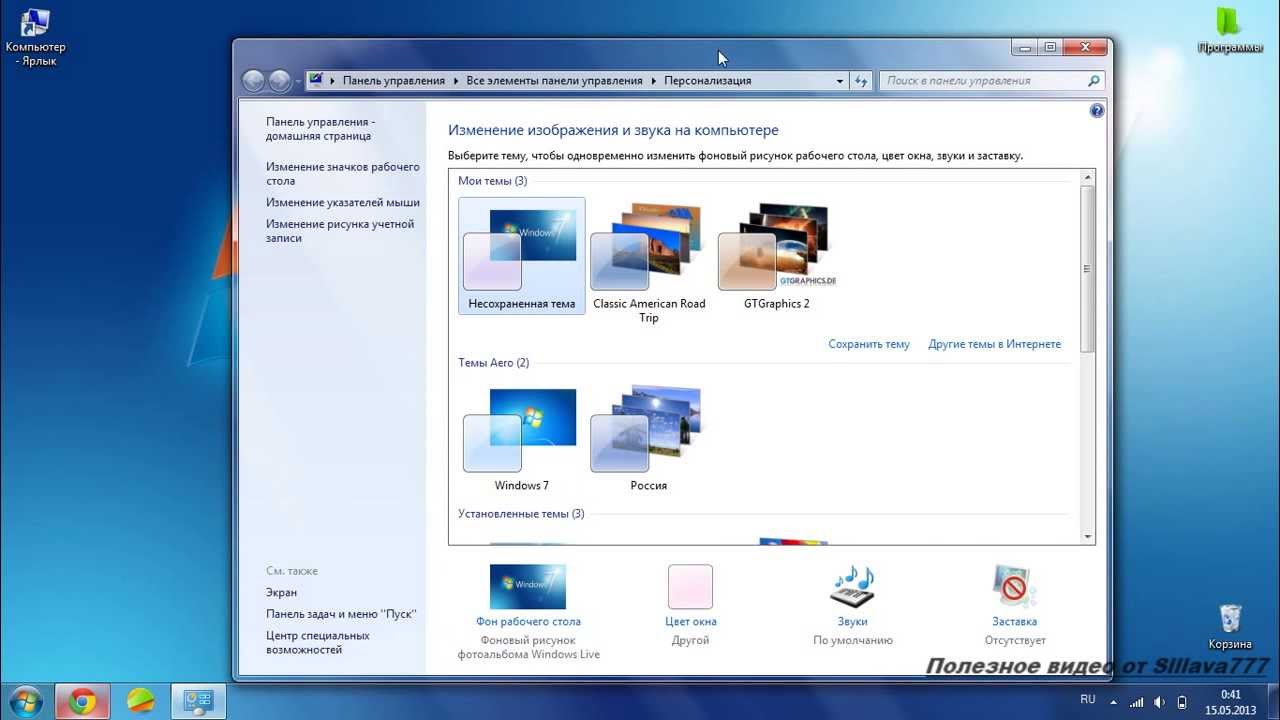Viewport: 1280px width, 720px height.
Task: Select the Classic American Road Trip theme
Action: click(649, 262)
